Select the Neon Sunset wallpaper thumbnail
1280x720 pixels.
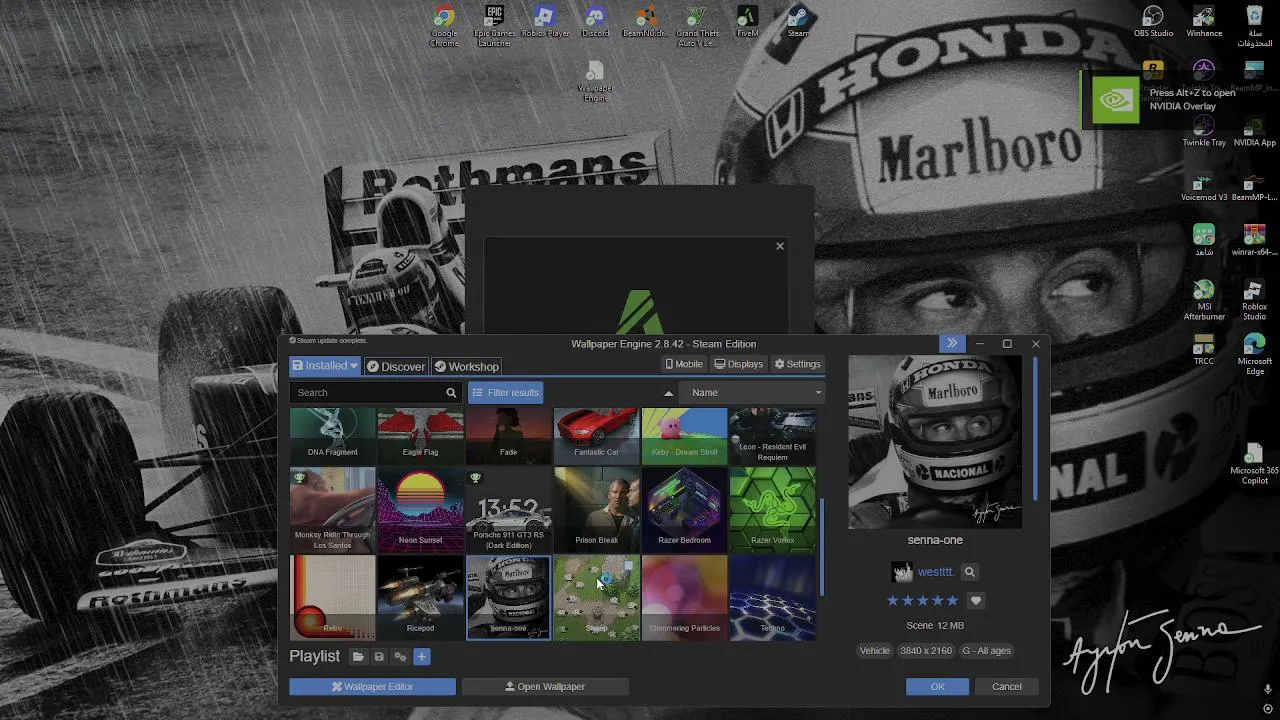coord(420,509)
